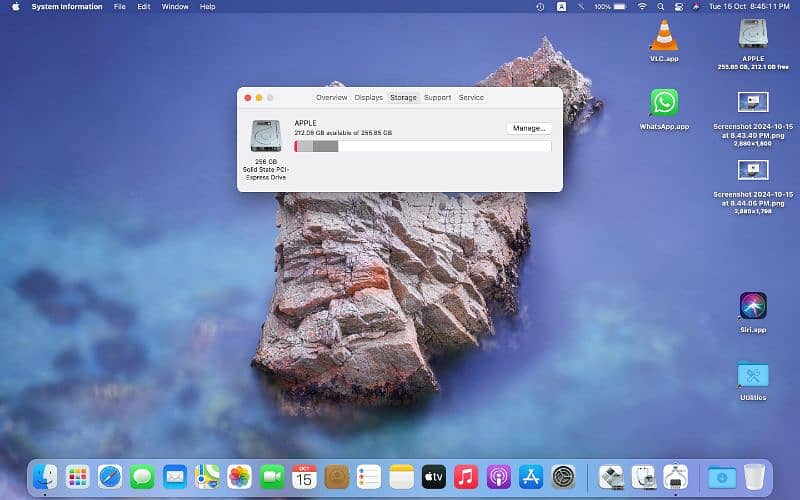The height and width of the screenshot is (500, 800).
Task: Open the Window menu
Action: 175,7
